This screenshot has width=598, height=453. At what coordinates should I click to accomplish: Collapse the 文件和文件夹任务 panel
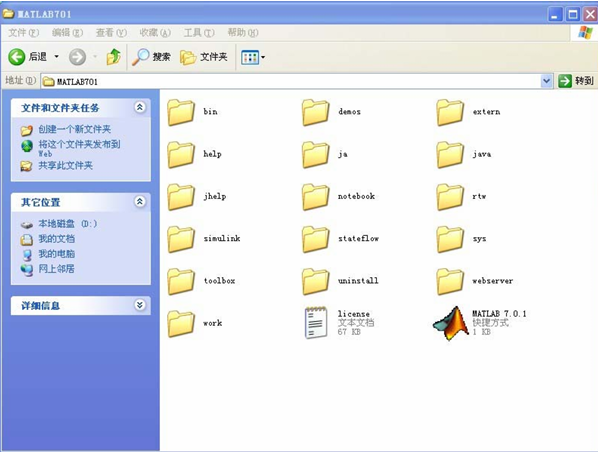click(140, 107)
